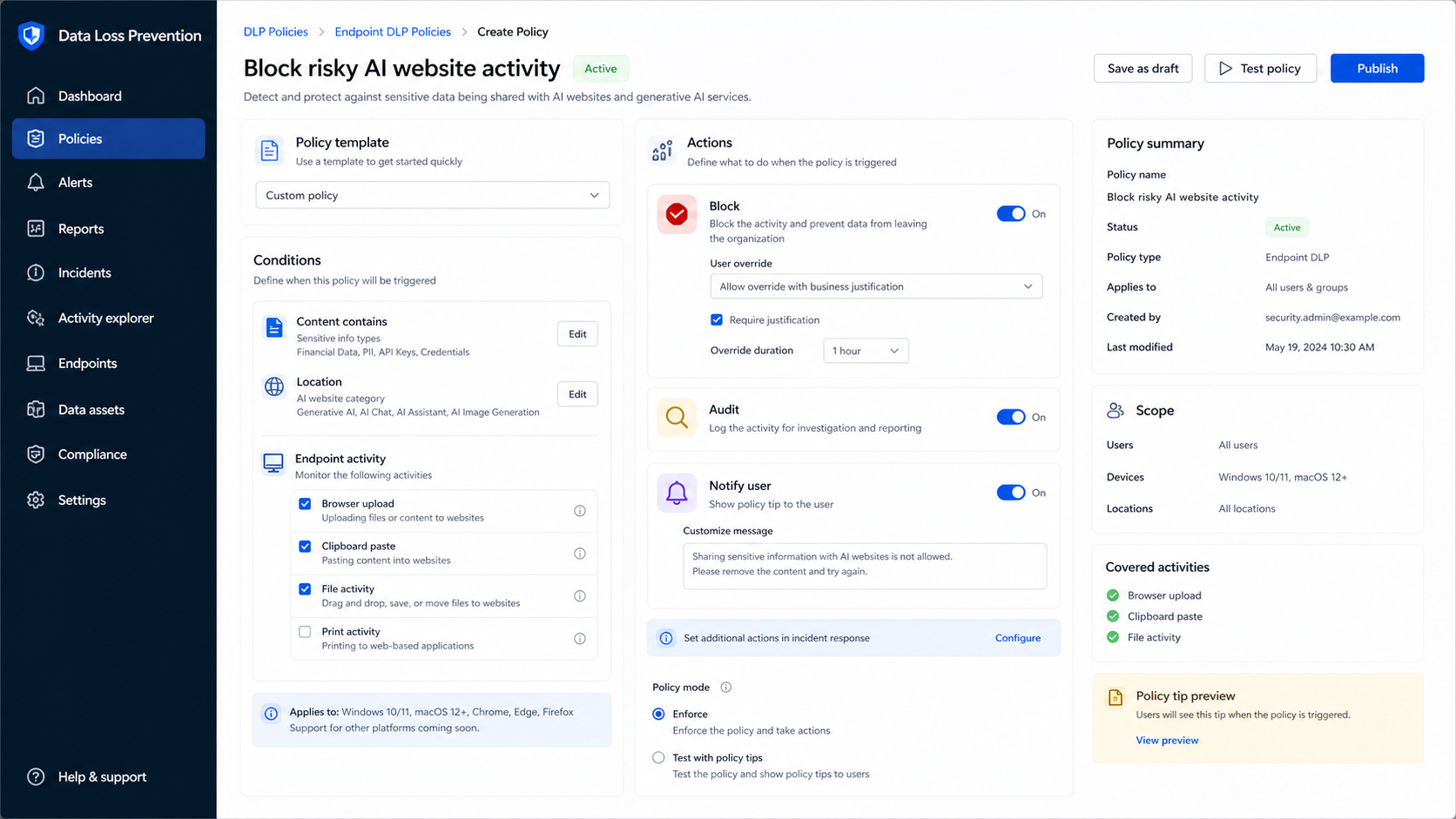This screenshot has width=1456, height=819.
Task: Click the Compliance shield icon
Action: 36,454
